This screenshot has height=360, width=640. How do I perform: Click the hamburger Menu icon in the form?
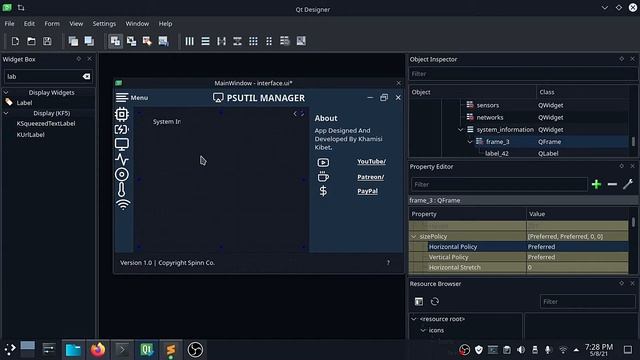(x=122, y=98)
